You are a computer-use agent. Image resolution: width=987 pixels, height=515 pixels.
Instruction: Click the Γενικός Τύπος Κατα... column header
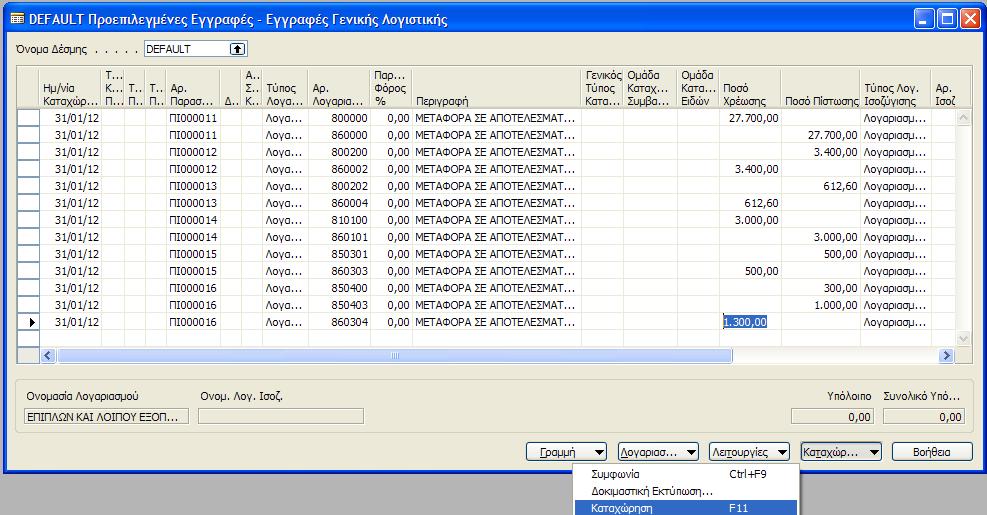[x=602, y=88]
